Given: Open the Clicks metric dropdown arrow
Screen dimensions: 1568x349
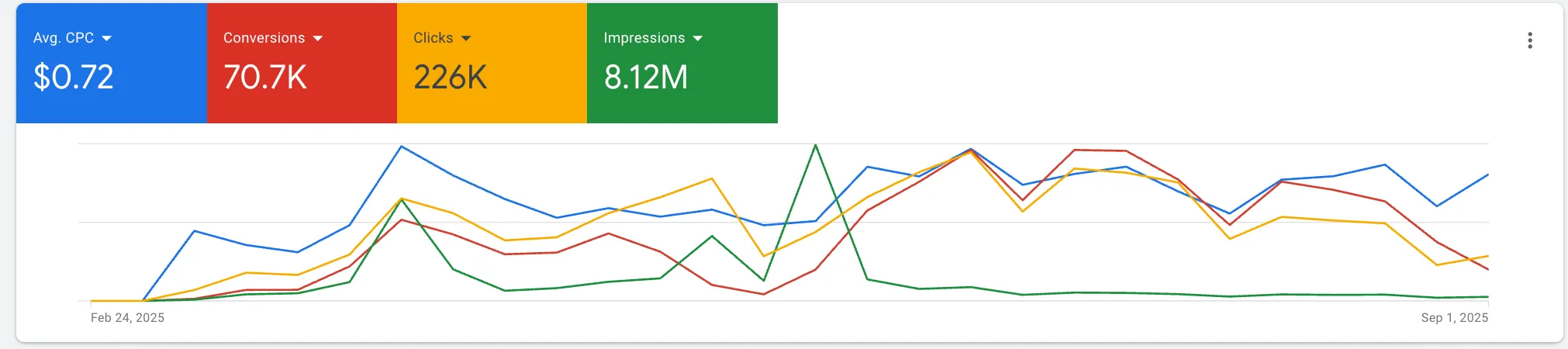Looking at the screenshot, I should click(x=465, y=39).
